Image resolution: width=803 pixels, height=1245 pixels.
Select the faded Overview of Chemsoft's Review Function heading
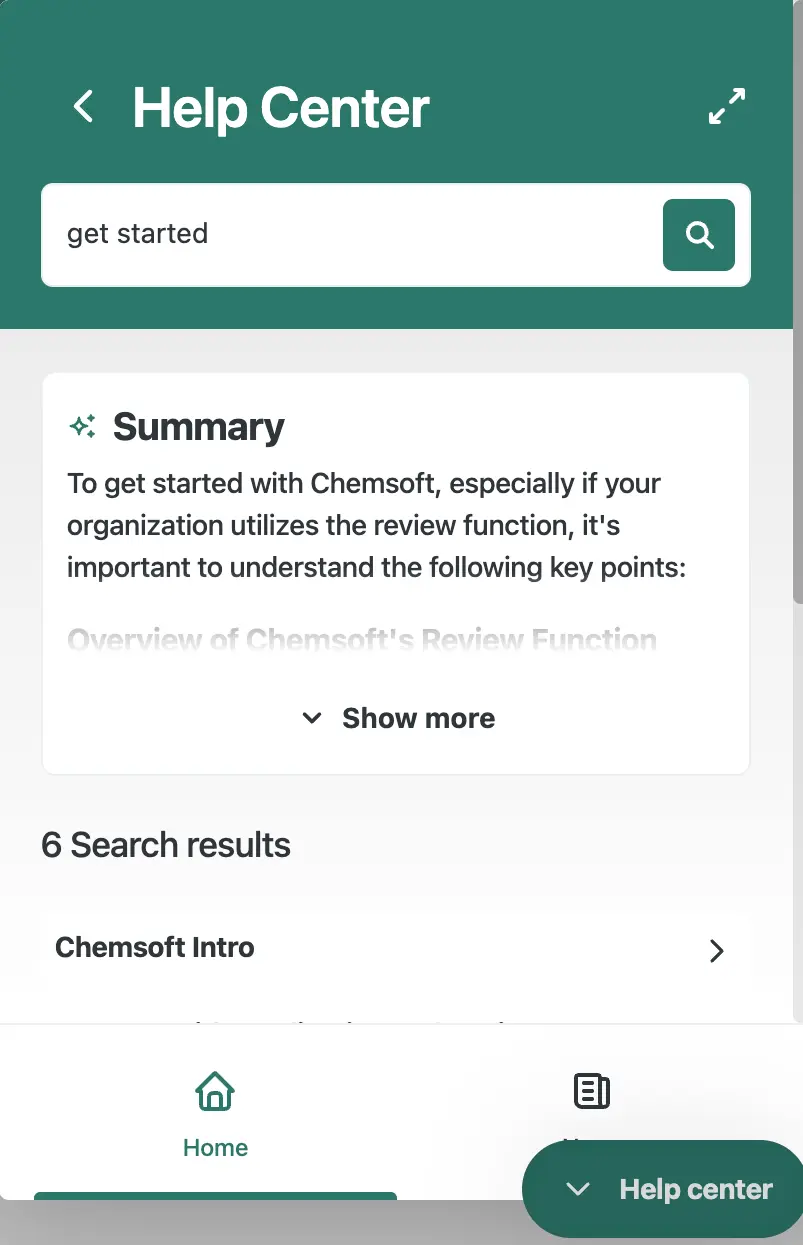pyautogui.click(x=362, y=640)
